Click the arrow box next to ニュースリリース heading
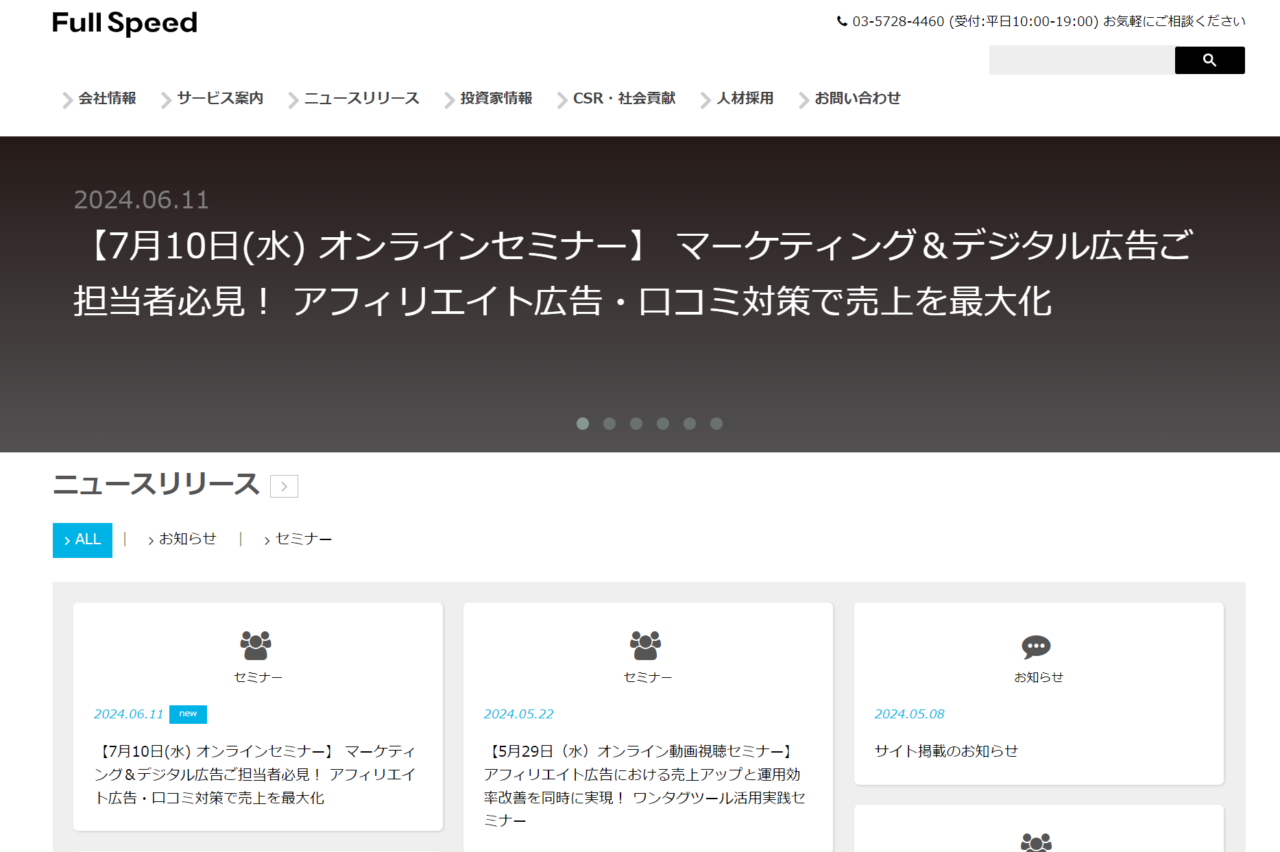 284,486
